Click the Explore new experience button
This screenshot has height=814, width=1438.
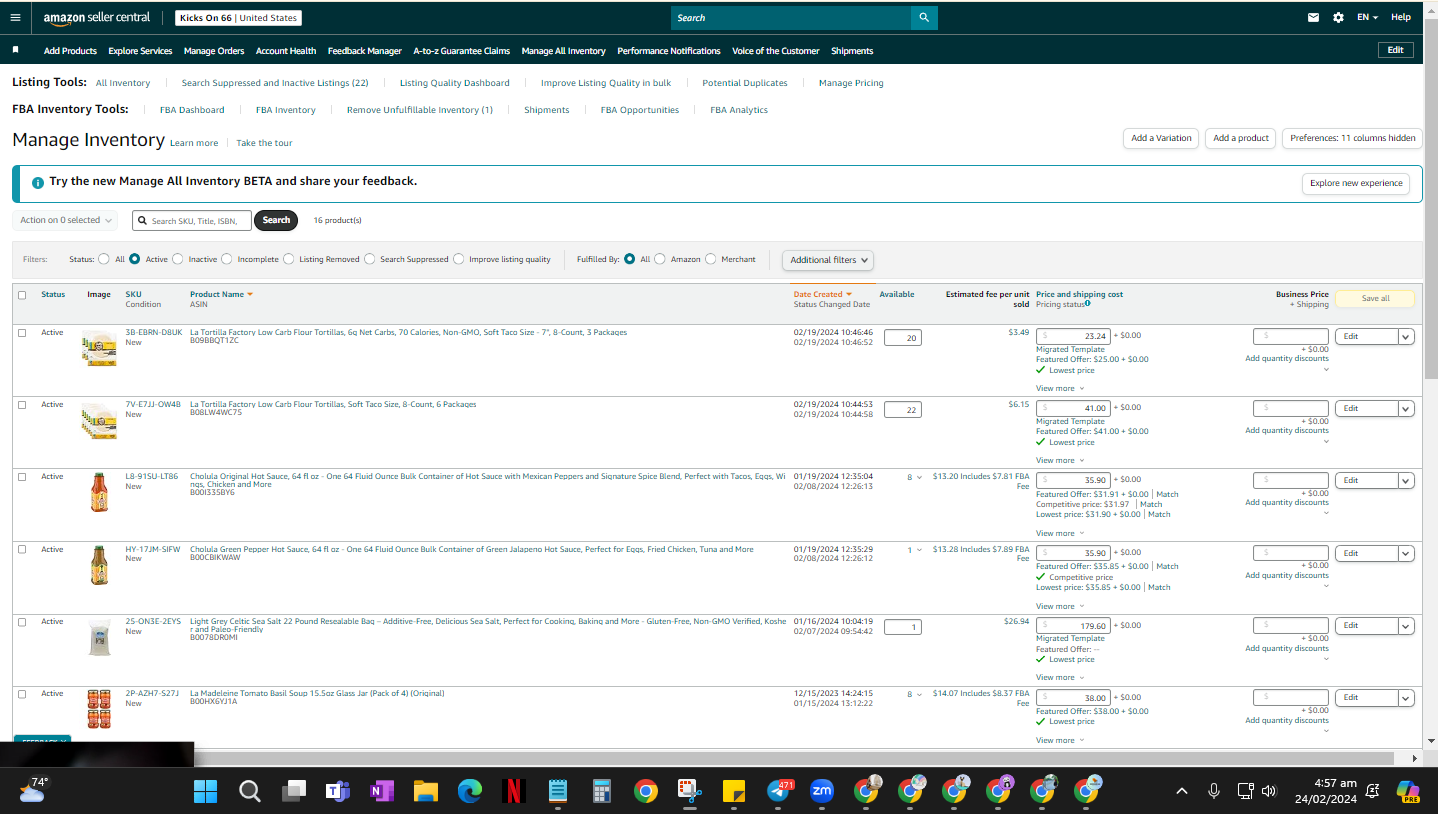1356,184
